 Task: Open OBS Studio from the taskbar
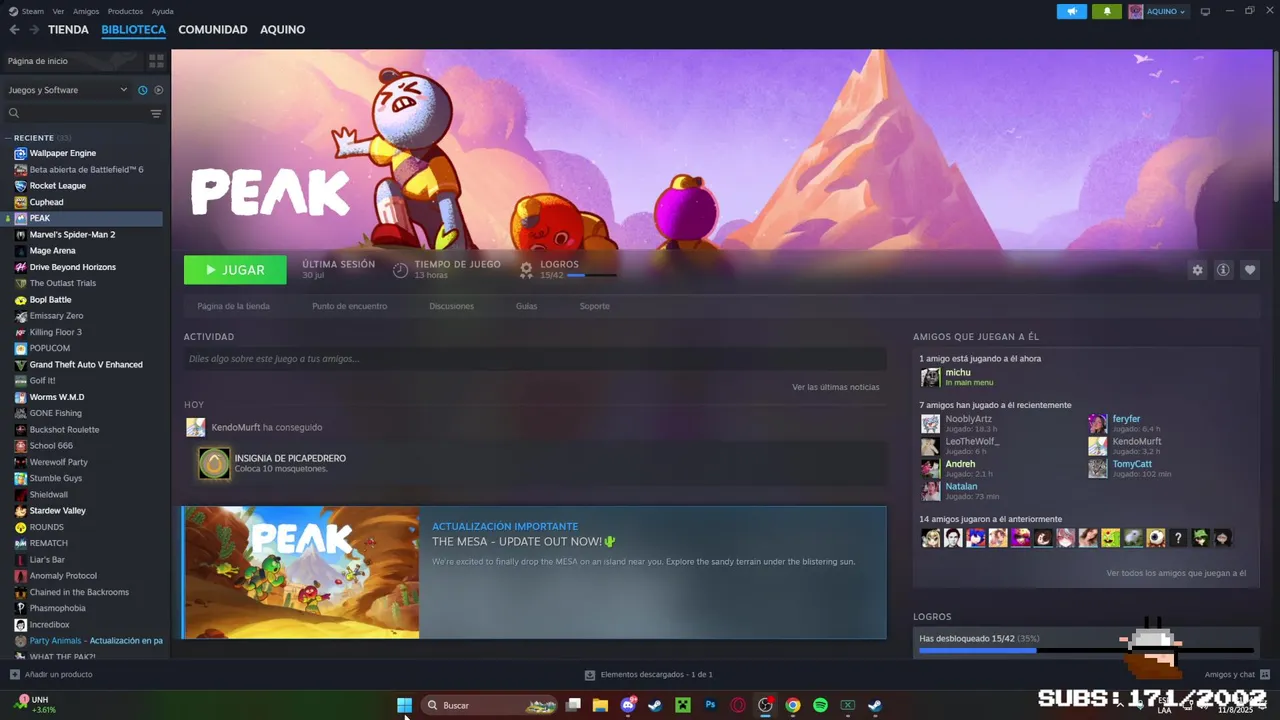tap(765, 705)
